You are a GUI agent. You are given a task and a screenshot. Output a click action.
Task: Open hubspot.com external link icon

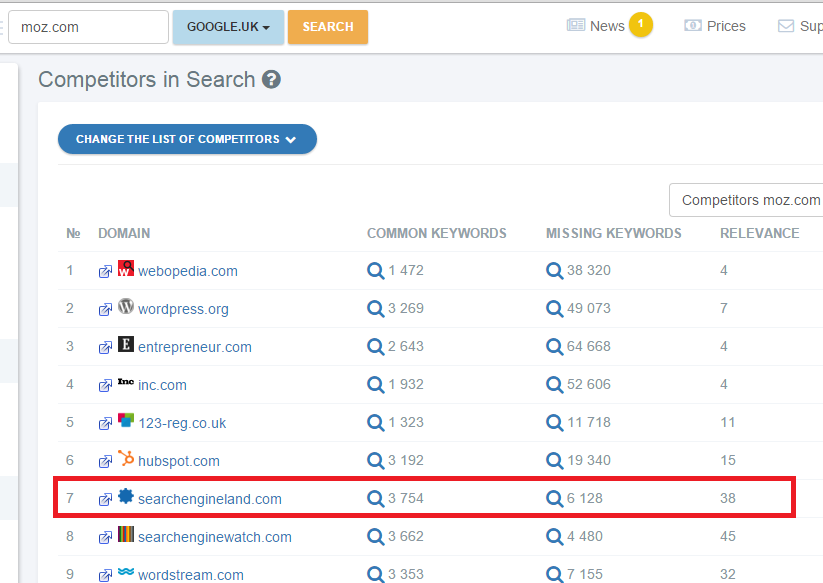tap(105, 461)
